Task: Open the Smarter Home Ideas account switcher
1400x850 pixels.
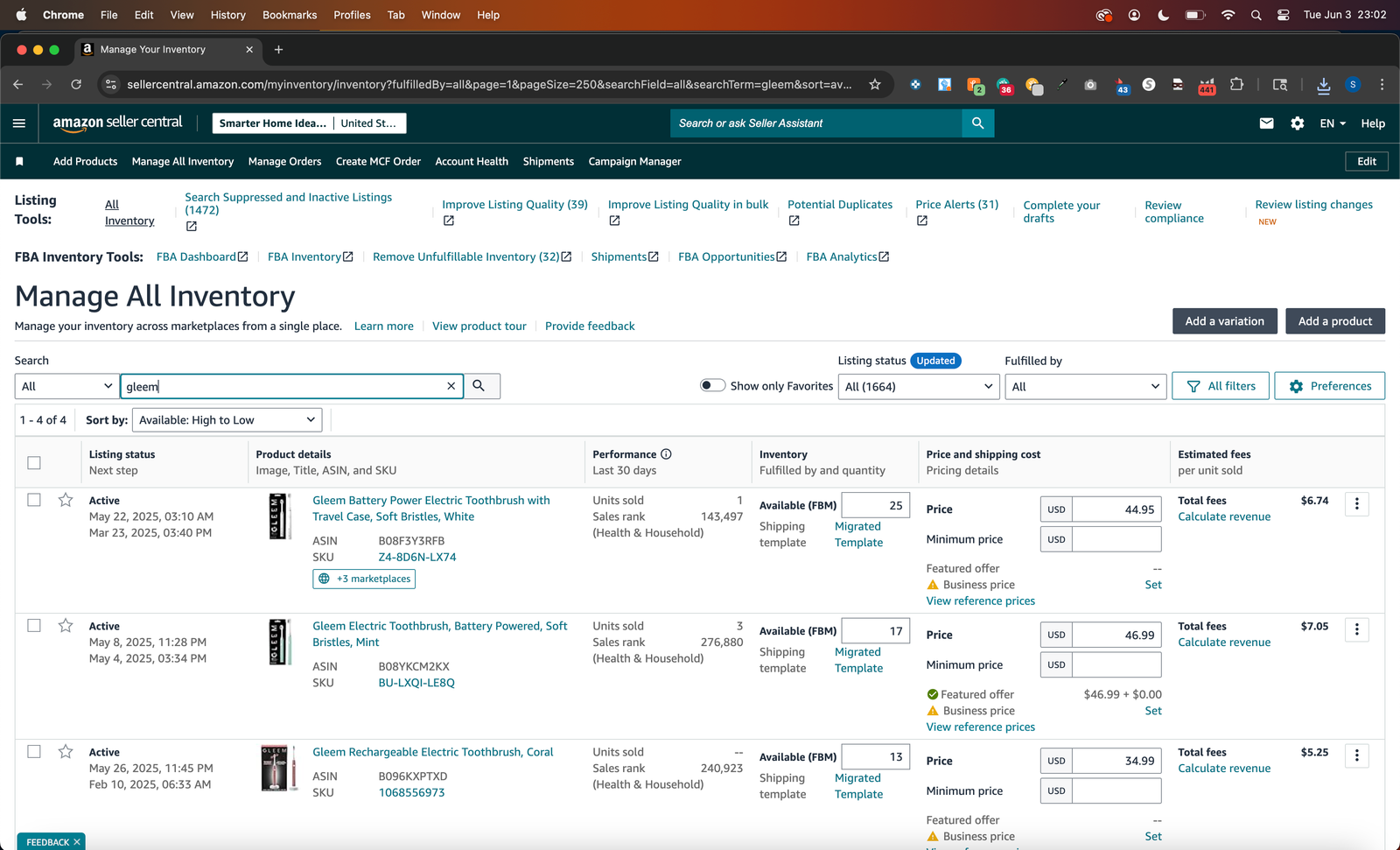Action: (x=309, y=123)
